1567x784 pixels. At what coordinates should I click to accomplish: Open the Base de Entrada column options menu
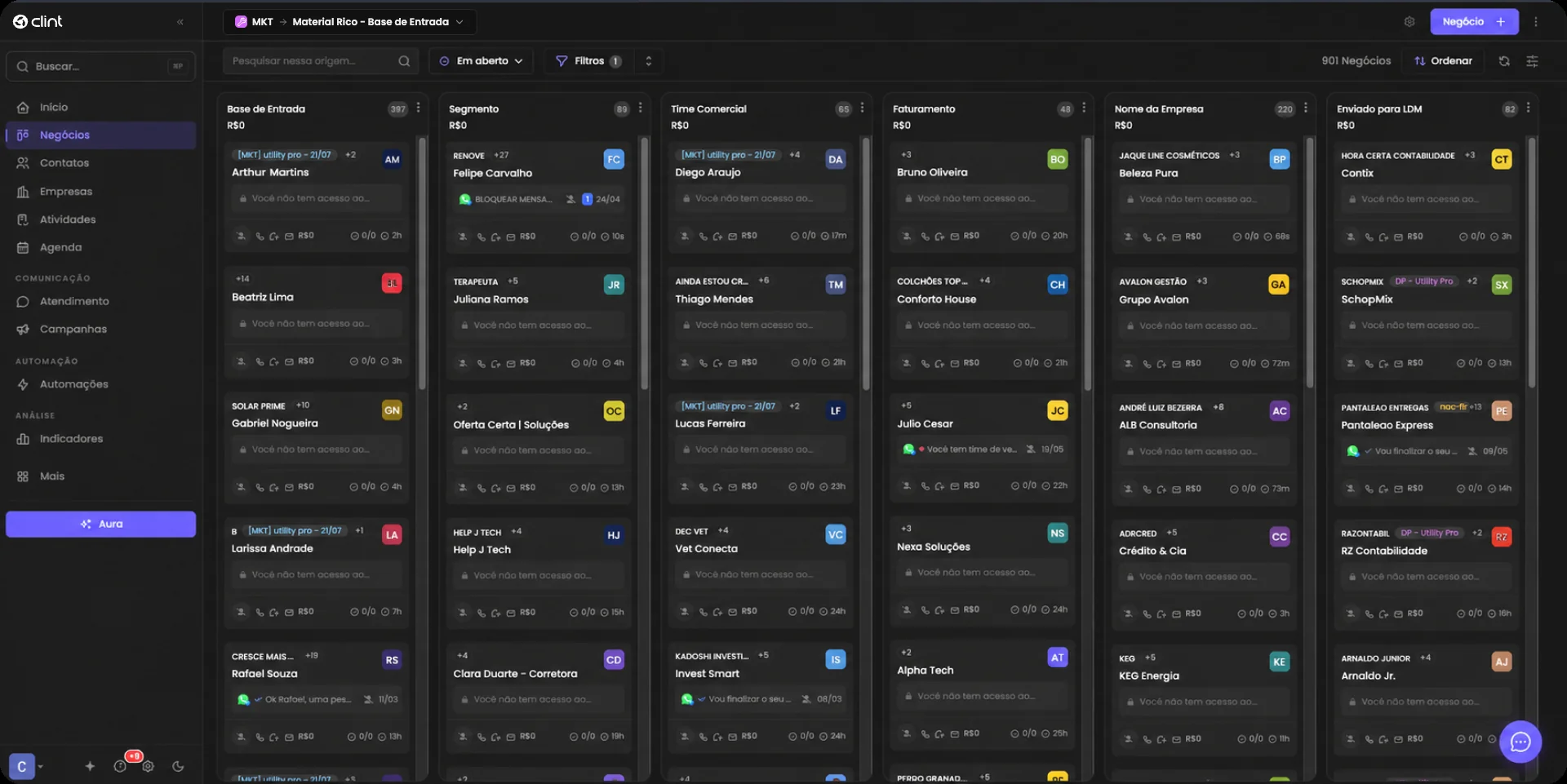418,108
